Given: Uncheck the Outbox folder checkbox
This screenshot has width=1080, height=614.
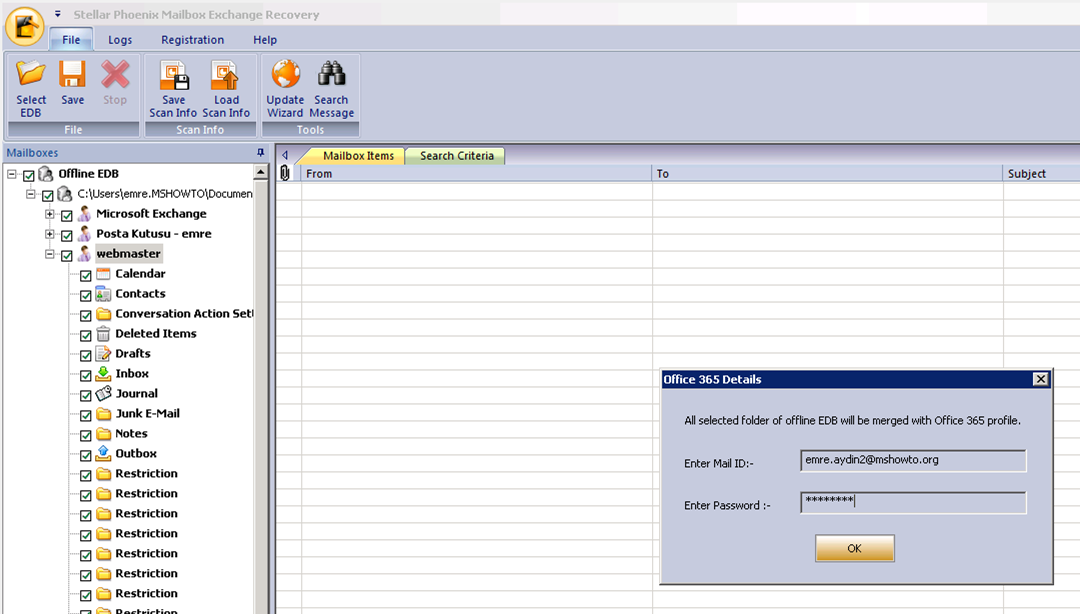Looking at the screenshot, I should tap(86, 456).
